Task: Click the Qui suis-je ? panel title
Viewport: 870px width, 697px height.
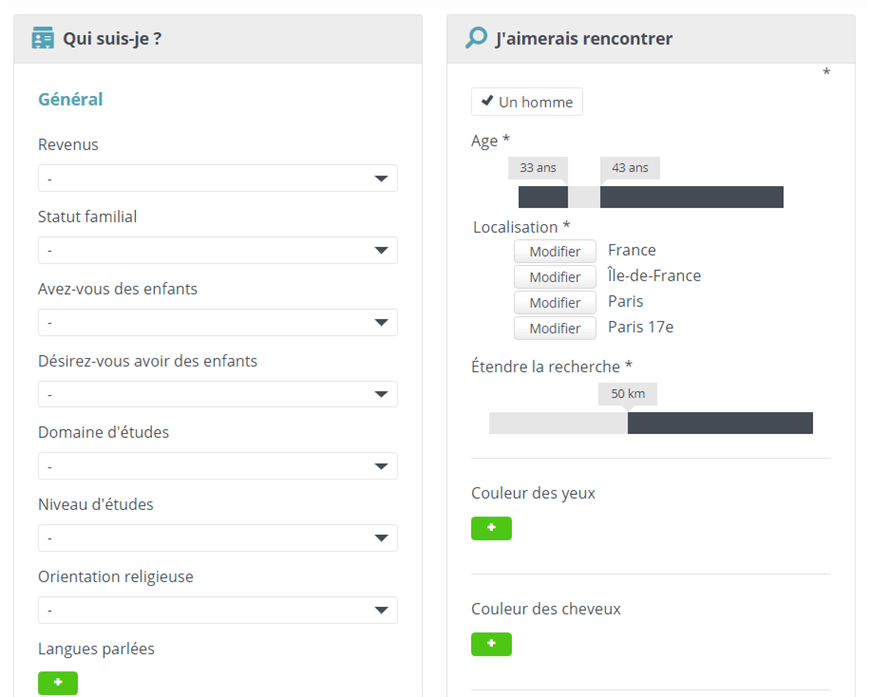Action: (112, 38)
